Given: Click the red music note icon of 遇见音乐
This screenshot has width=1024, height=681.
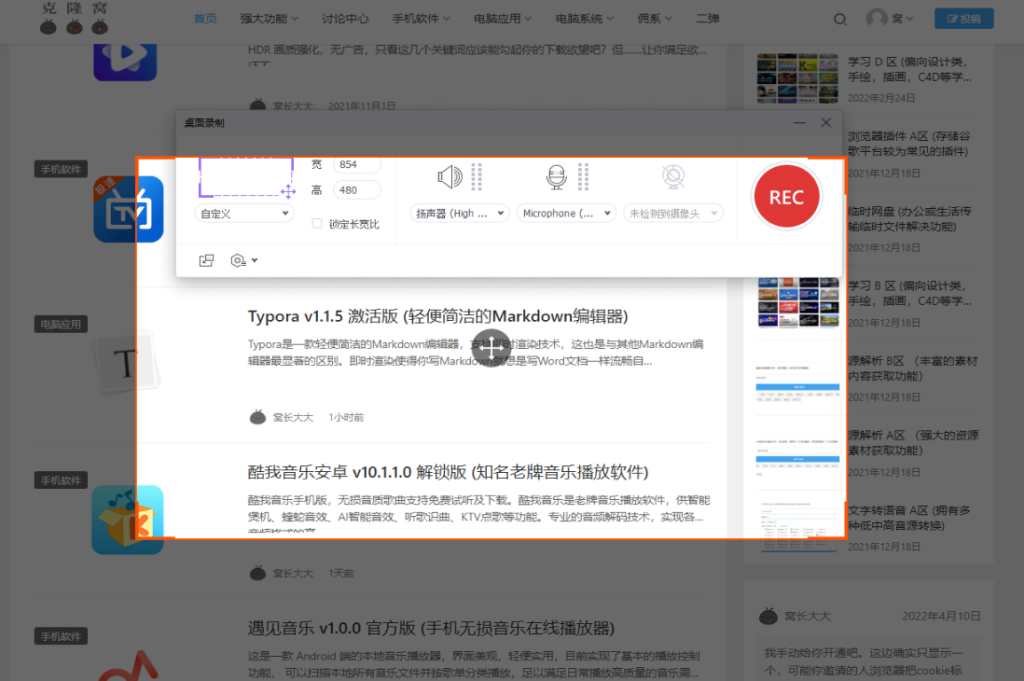Looking at the screenshot, I should (x=129, y=666).
